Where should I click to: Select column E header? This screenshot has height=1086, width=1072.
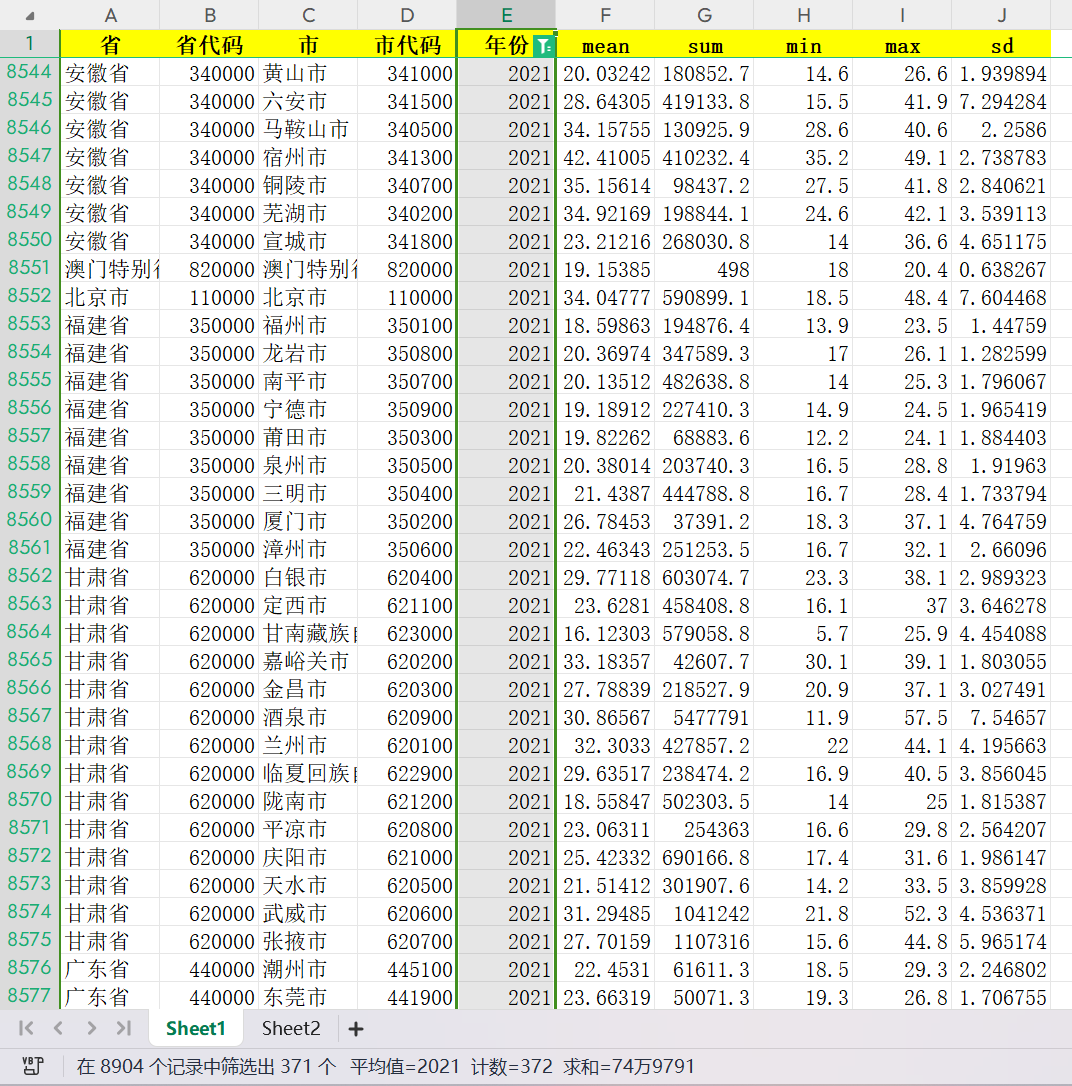click(x=506, y=15)
